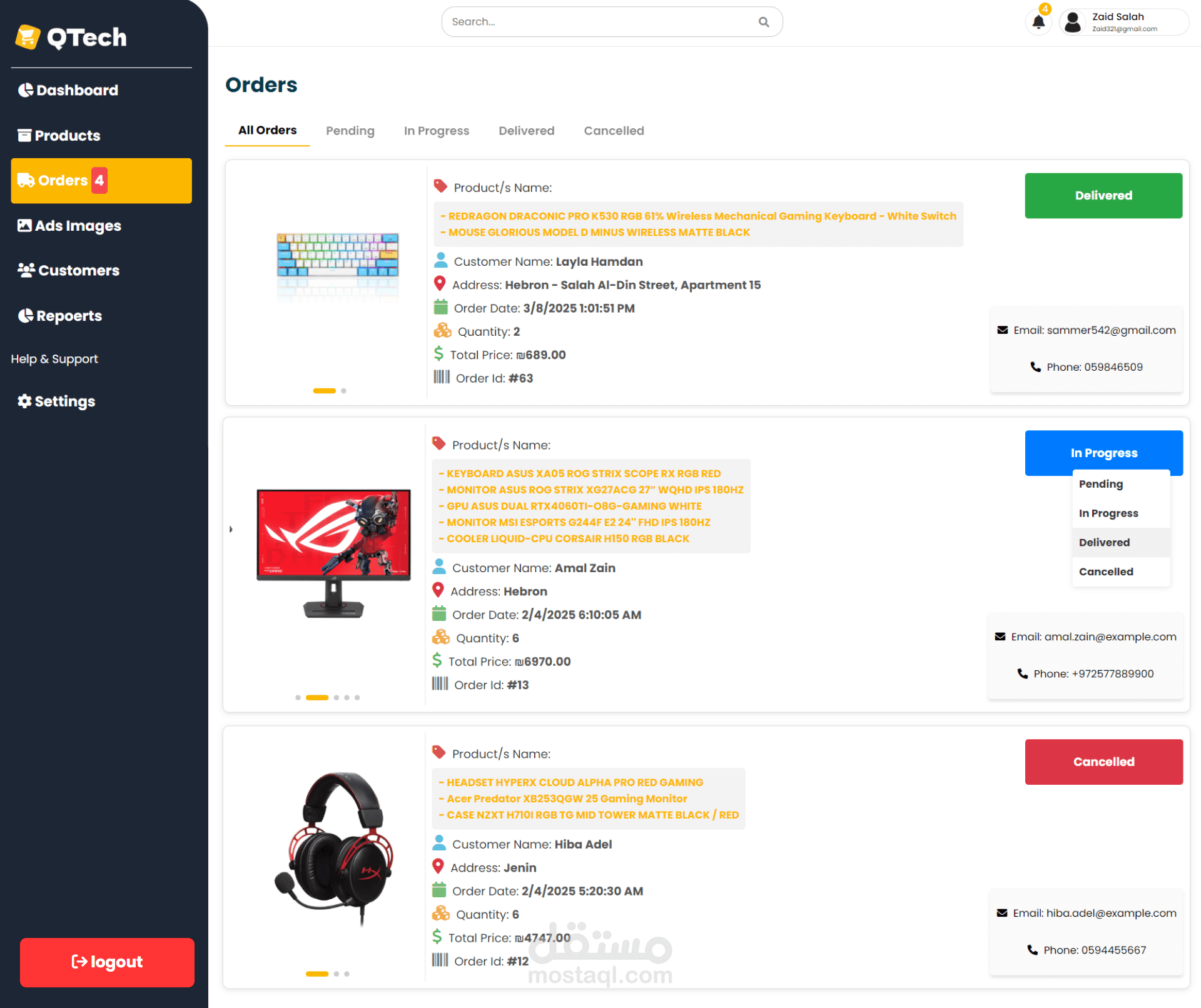Select last carousel dot under headset image
Screen dimensions: 1201x1008
(347, 974)
